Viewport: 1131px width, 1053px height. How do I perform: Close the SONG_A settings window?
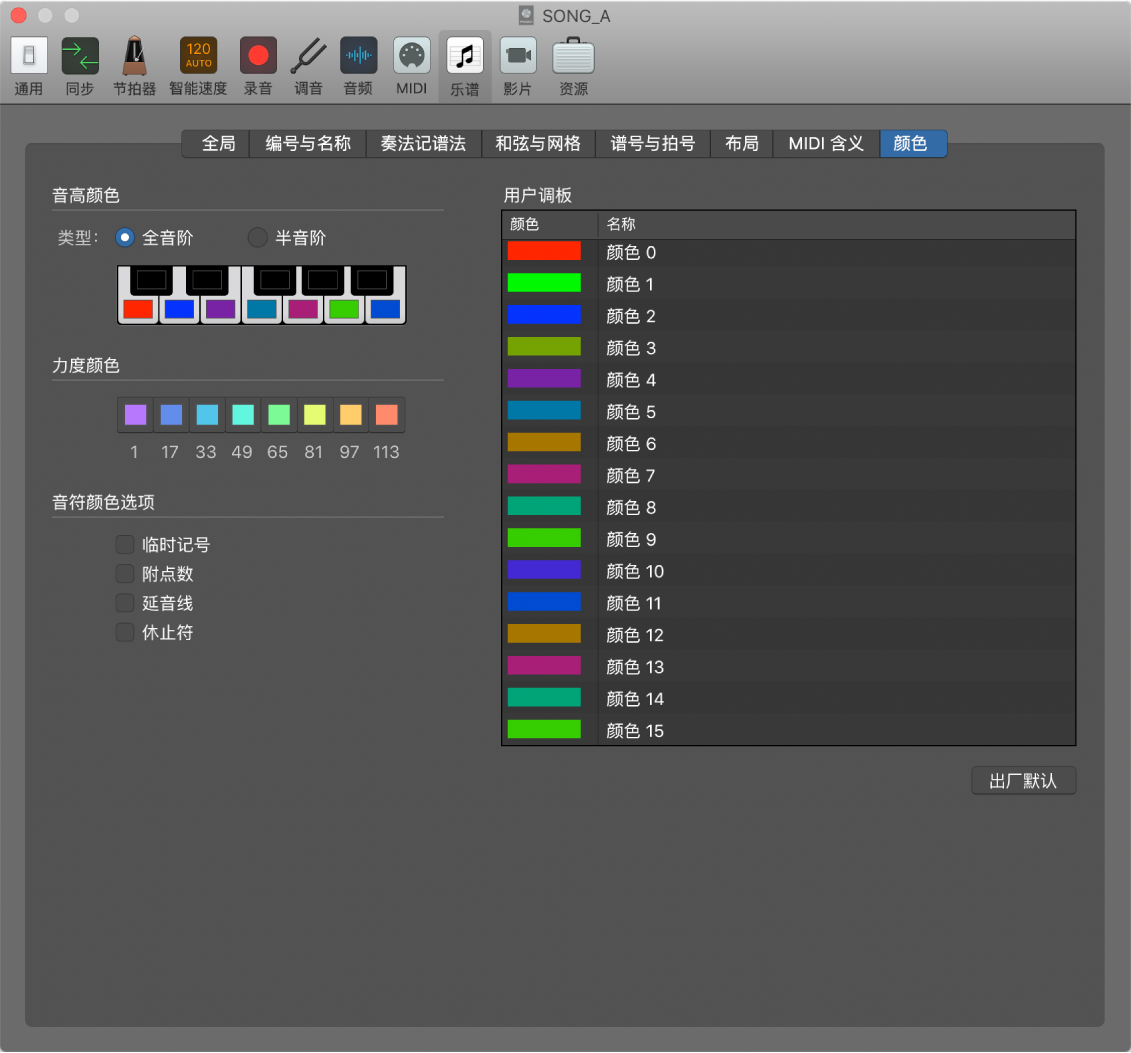(19, 15)
